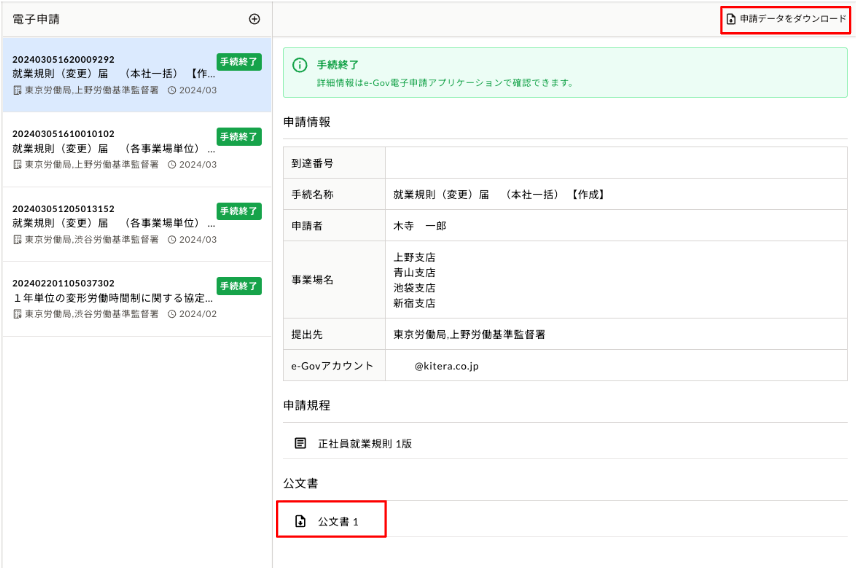Click the download icon beside 公文書 1
Screen dimensions: 858x568
300,521
